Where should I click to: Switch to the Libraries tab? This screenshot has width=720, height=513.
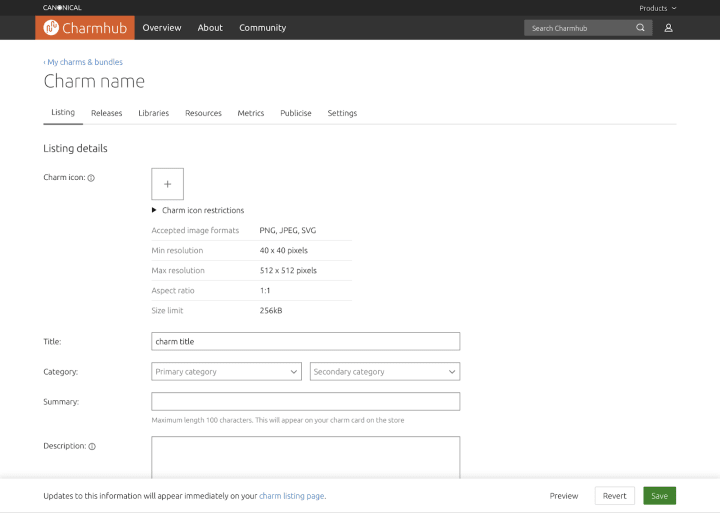[x=153, y=113]
